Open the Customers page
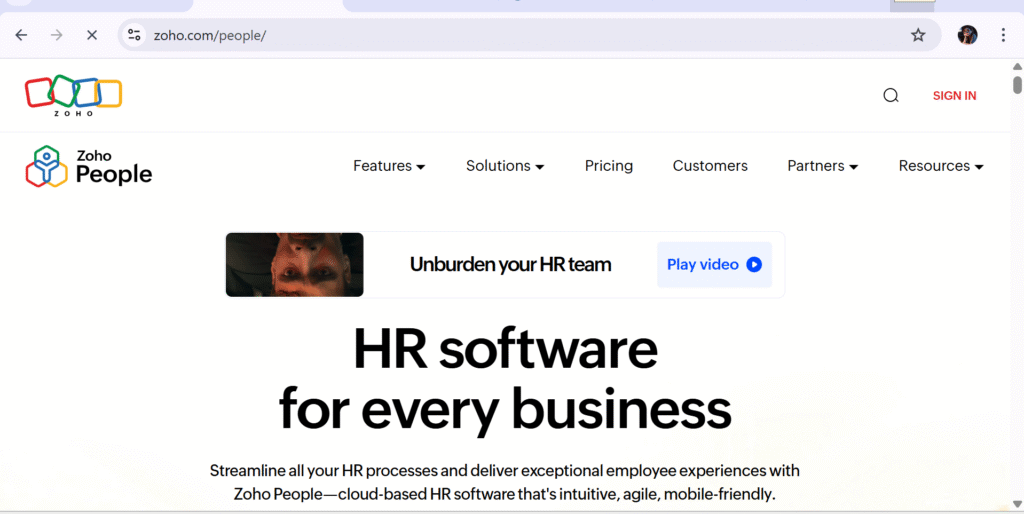This screenshot has width=1024, height=514. tap(710, 166)
